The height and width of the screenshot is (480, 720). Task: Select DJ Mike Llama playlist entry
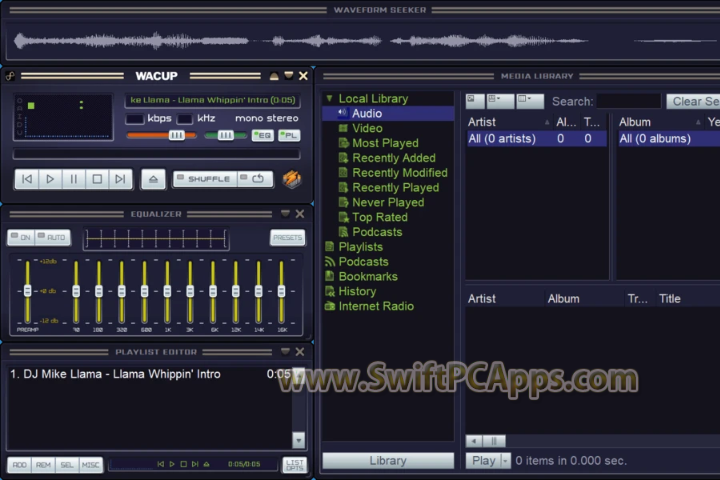click(150, 374)
